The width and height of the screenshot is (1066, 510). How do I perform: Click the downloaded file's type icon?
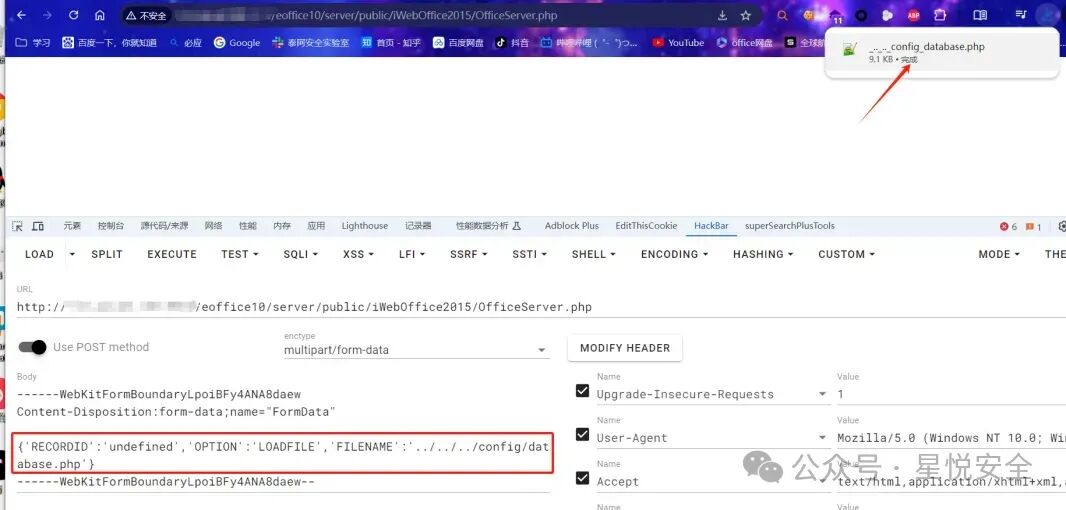(x=848, y=50)
